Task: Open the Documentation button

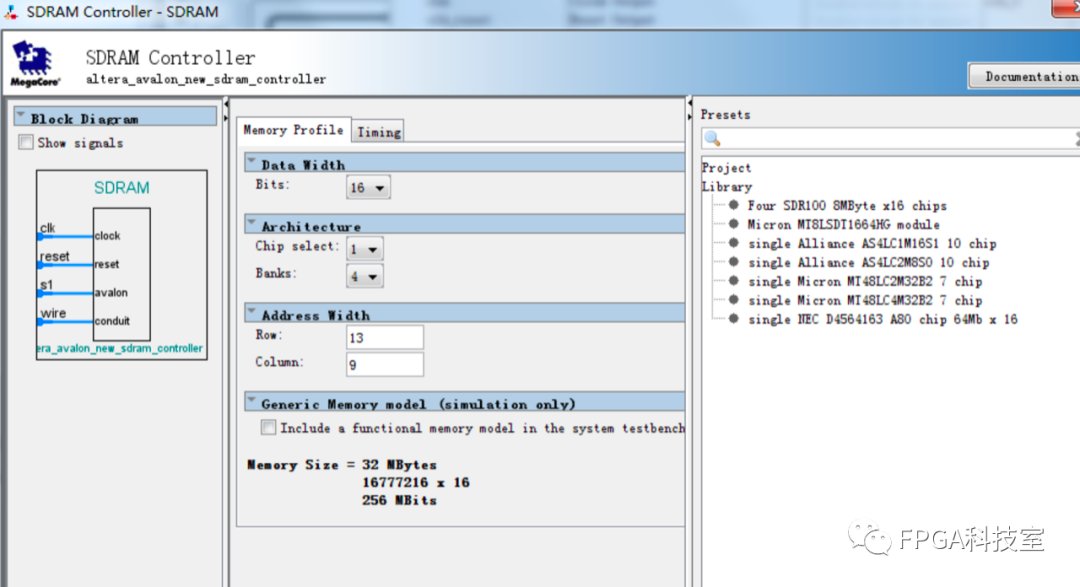Action: click(x=1025, y=76)
